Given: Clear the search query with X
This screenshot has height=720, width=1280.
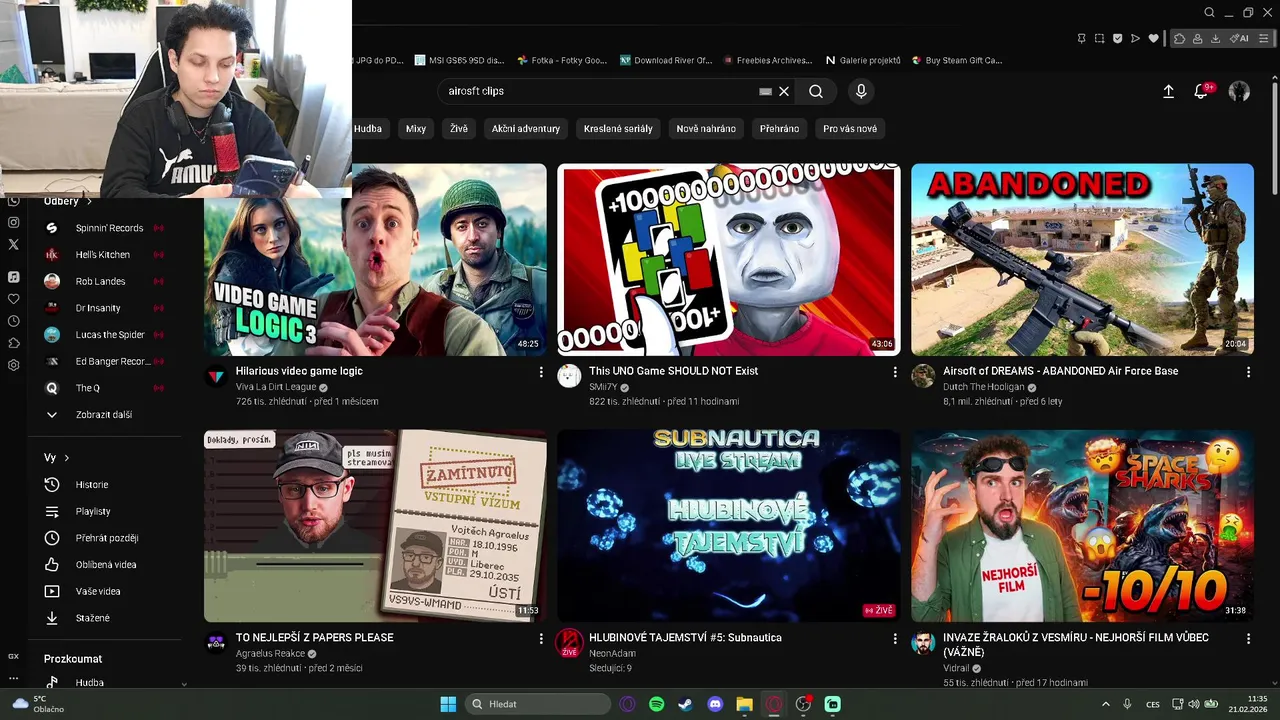Looking at the screenshot, I should [x=784, y=91].
